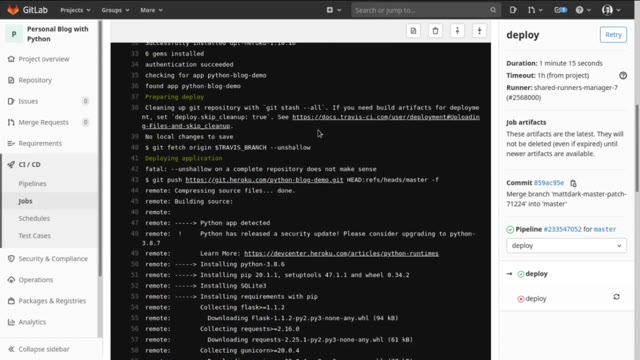640x360 pixels.
Task: Click the Requirements list icon
Action: click(x=11, y=144)
